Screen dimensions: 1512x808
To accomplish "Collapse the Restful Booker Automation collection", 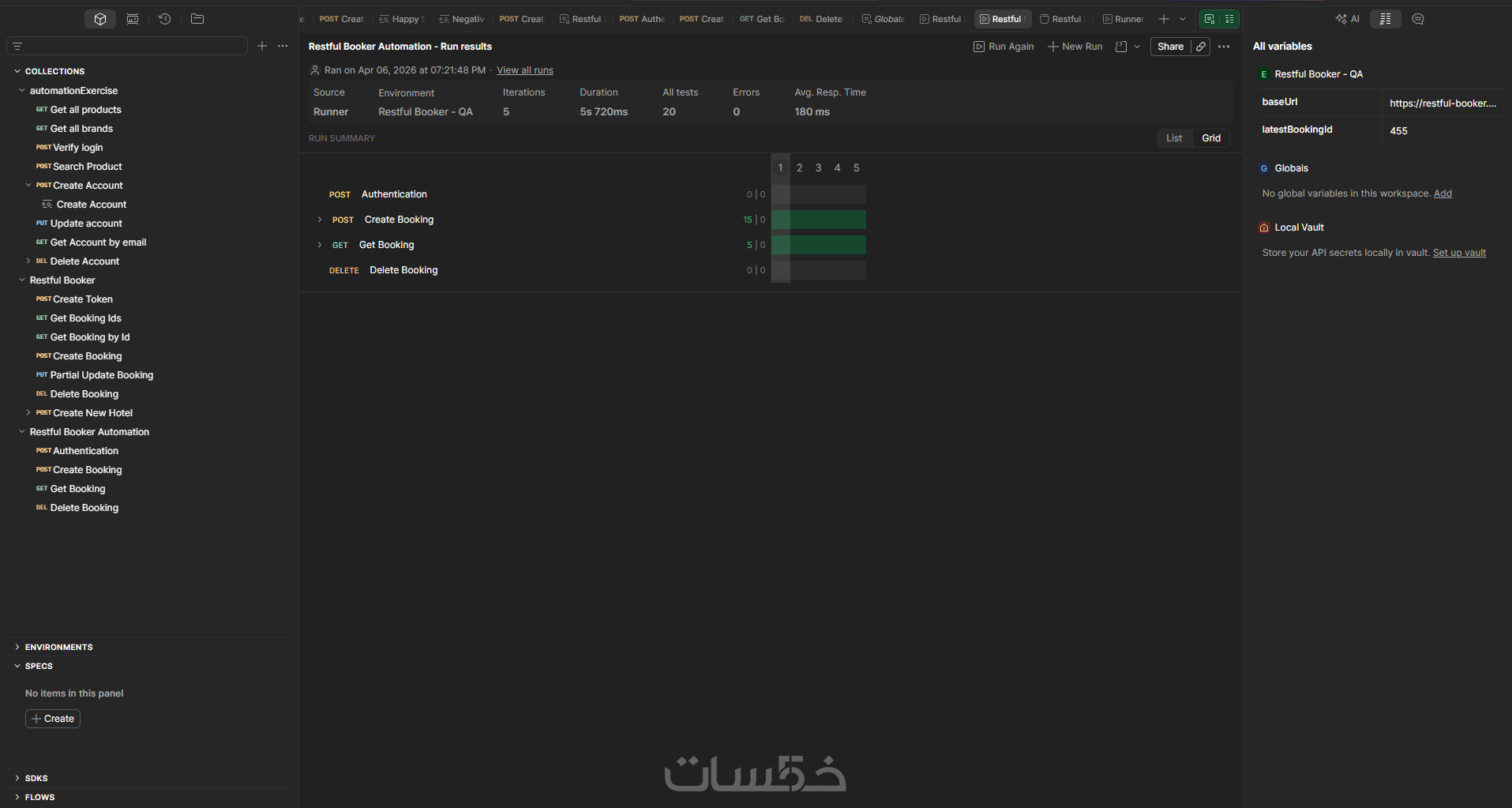I will click(22, 432).
